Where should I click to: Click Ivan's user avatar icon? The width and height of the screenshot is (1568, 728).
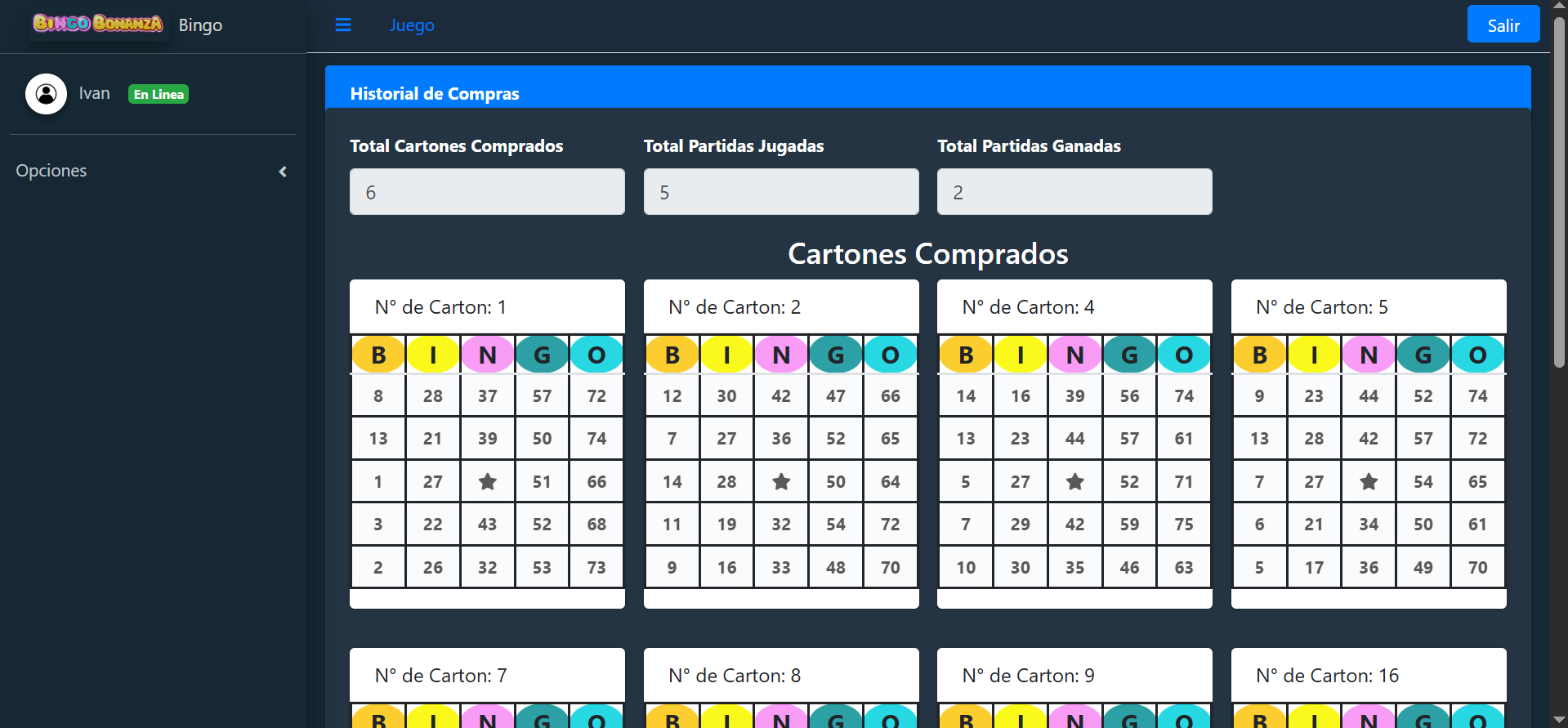click(46, 94)
